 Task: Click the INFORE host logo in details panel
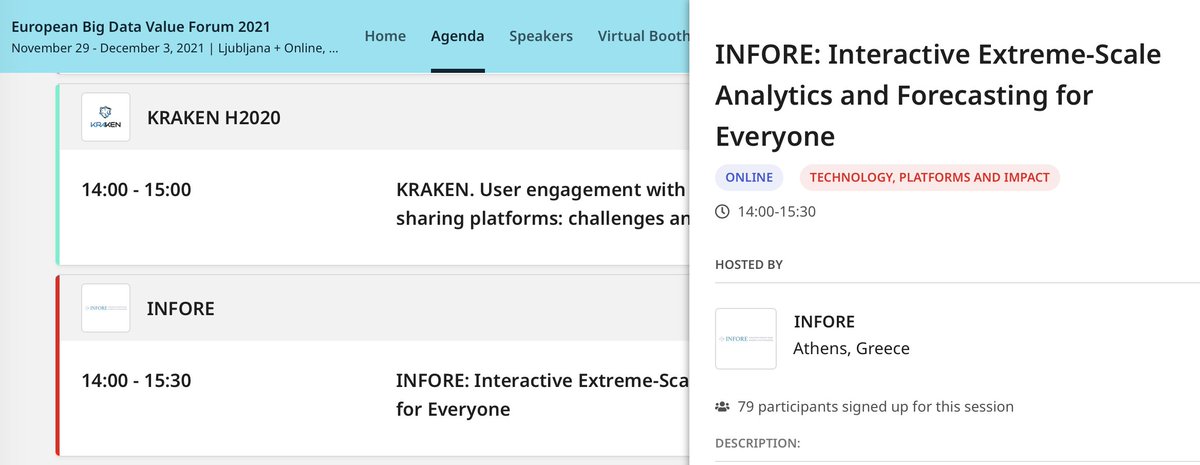coord(746,339)
